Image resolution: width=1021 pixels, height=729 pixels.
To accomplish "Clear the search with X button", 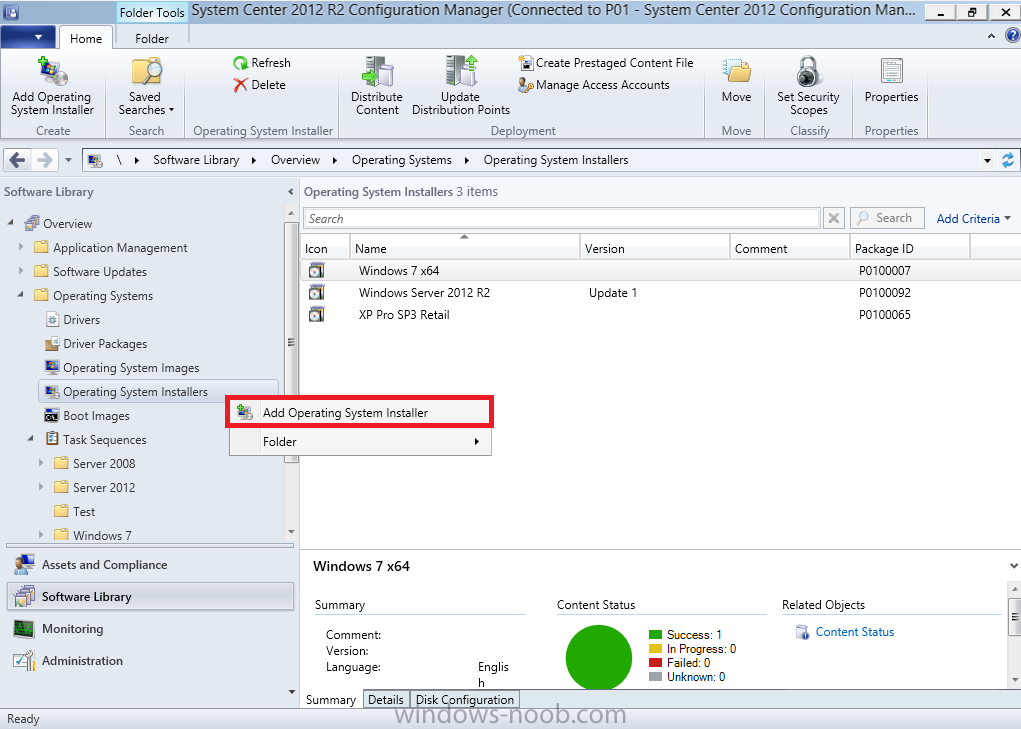I will coord(833,218).
